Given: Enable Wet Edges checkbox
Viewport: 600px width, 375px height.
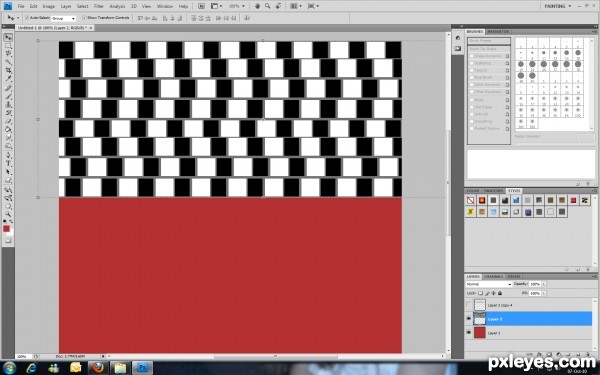Looking at the screenshot, I should click(471, 107).
